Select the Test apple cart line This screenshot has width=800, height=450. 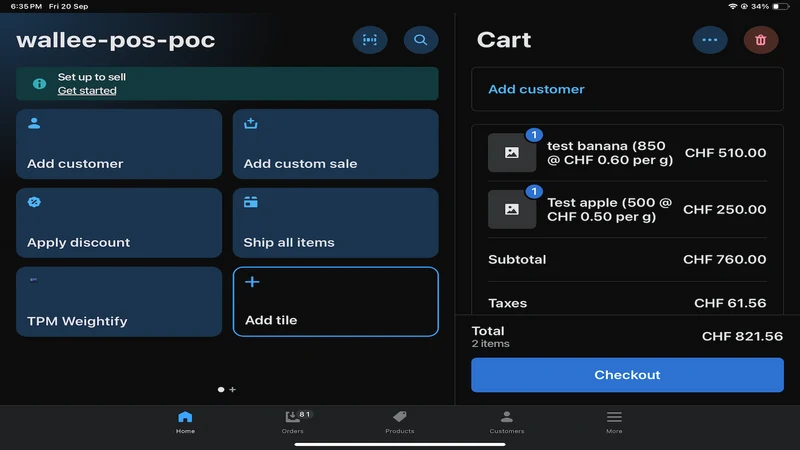tap(627, 209)
